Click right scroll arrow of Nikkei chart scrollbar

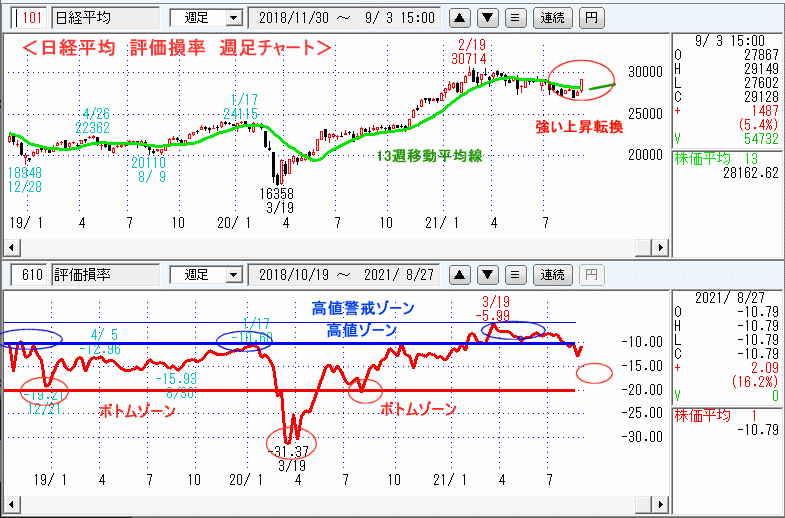click(660, 247)
